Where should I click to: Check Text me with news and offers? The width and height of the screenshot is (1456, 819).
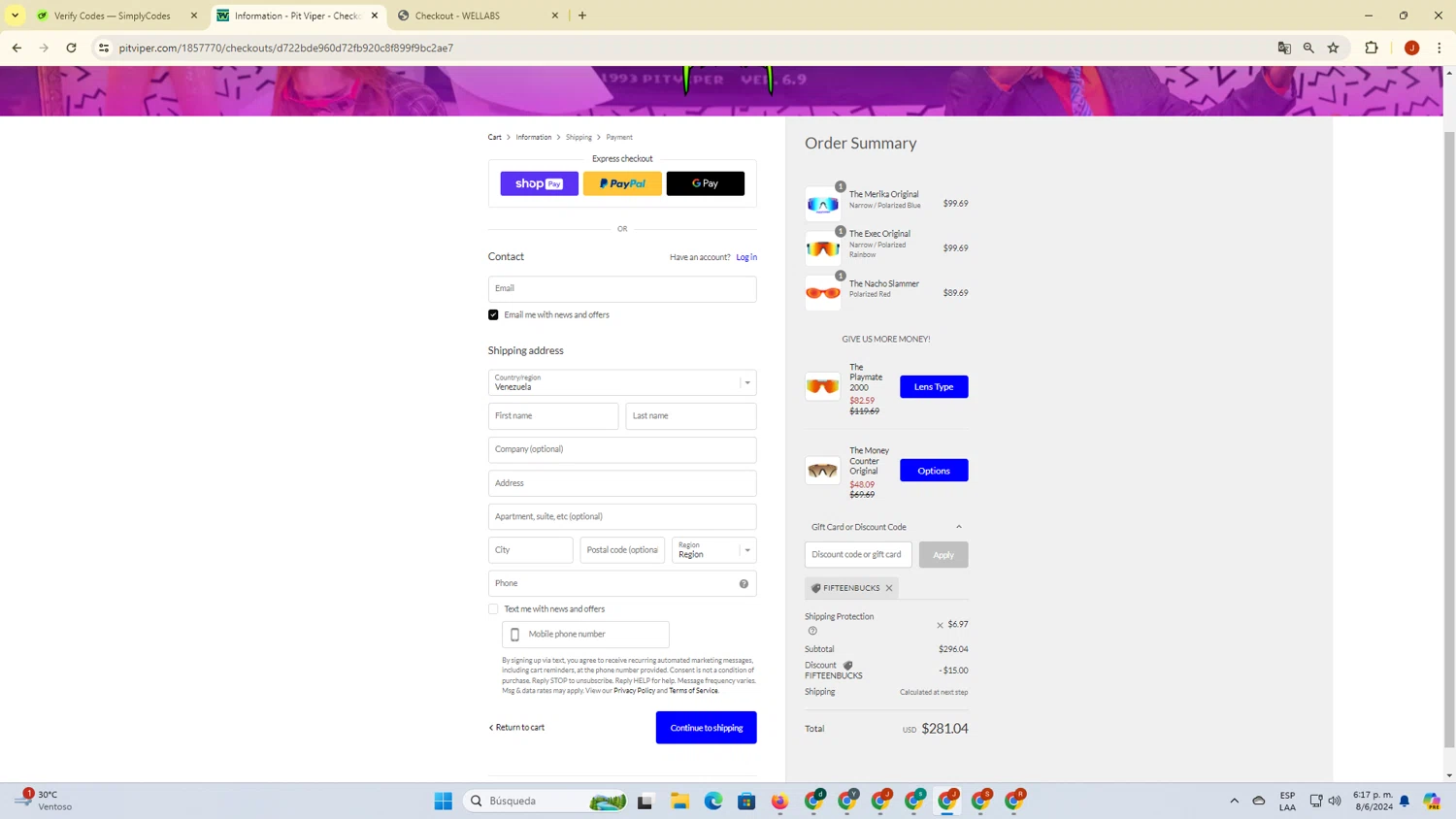(493, 609)
